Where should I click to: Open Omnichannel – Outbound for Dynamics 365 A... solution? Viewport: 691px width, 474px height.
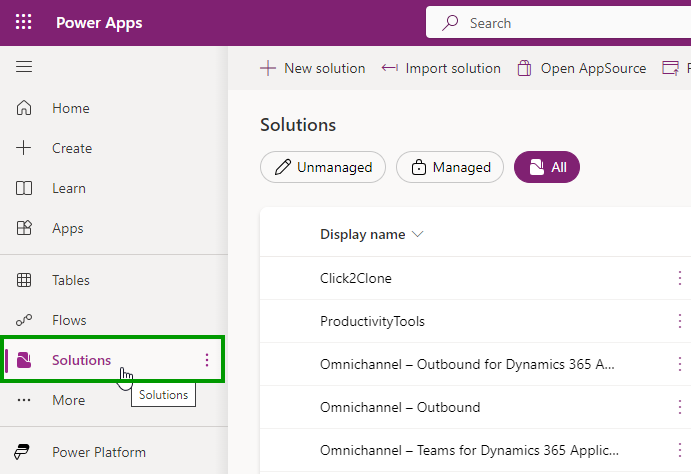467,364
